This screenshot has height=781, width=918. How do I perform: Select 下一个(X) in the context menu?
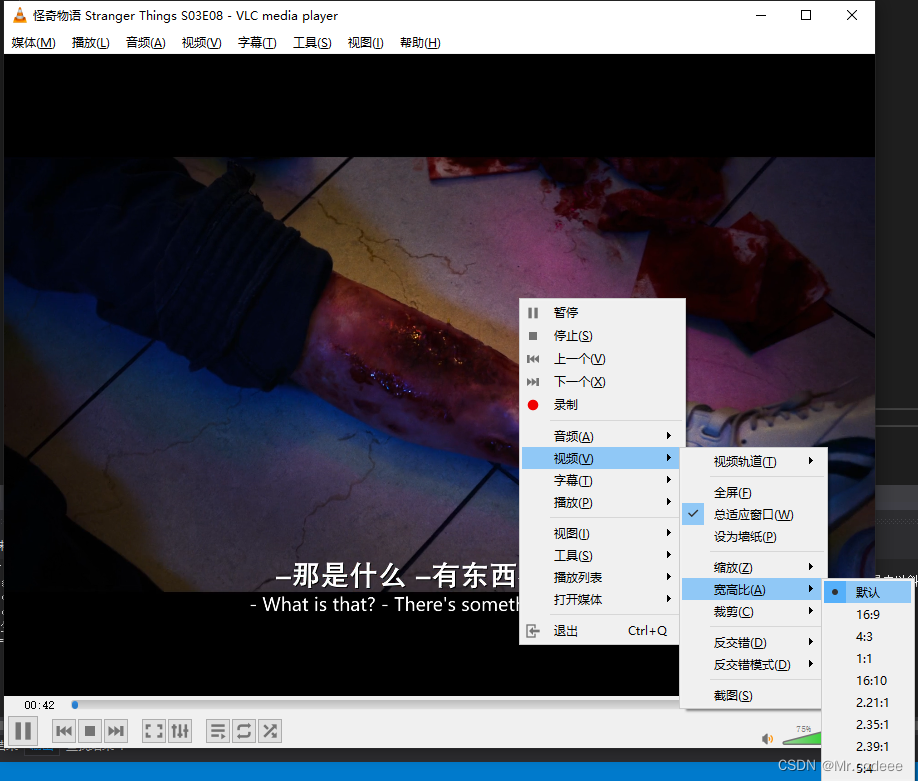click(602, 382)
